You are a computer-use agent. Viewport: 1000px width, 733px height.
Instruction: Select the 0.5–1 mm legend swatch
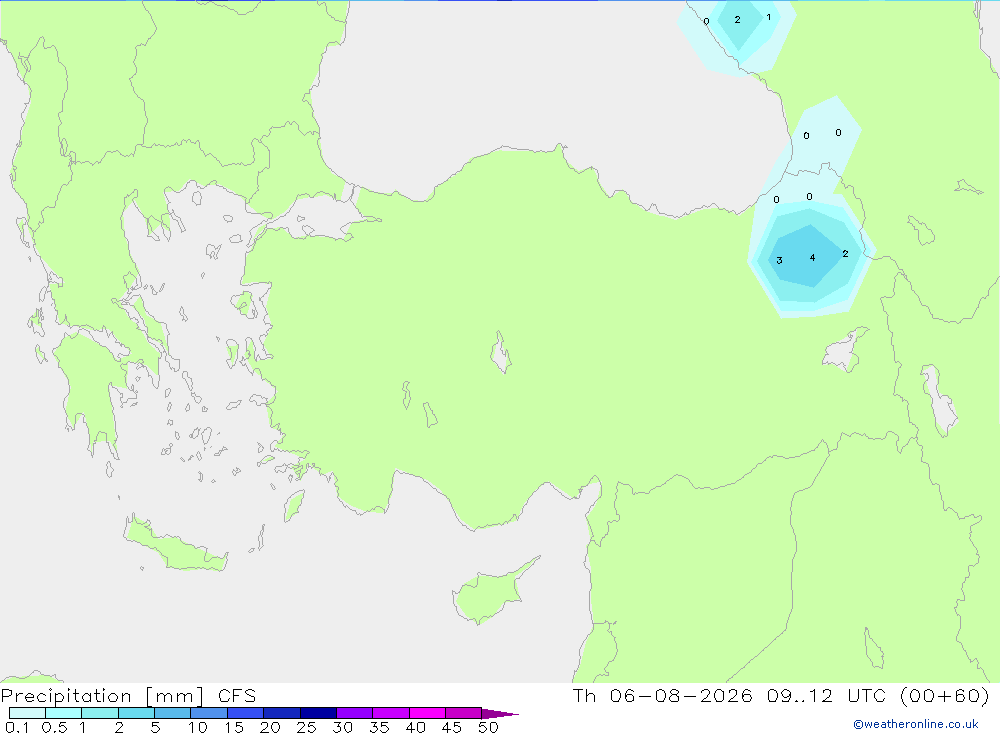(63, 713)
